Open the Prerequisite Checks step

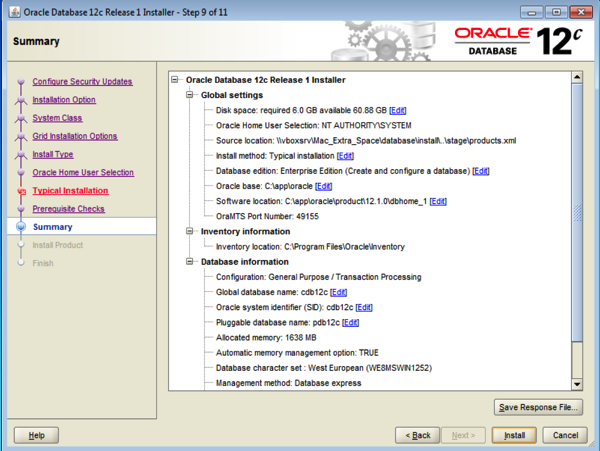[68, 209]
